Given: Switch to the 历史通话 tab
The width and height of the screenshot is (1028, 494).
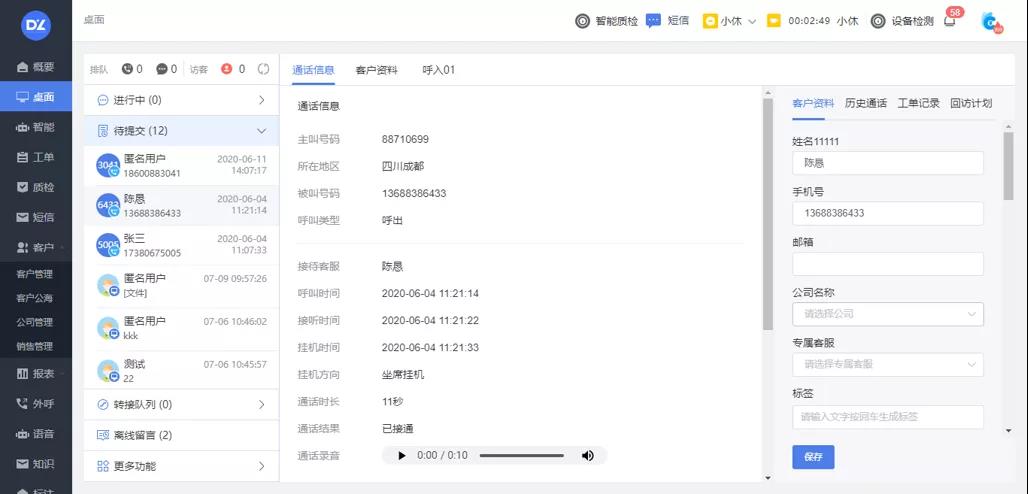Looking at the screenshot, I should pyautogui.click(x=865, y=103).
